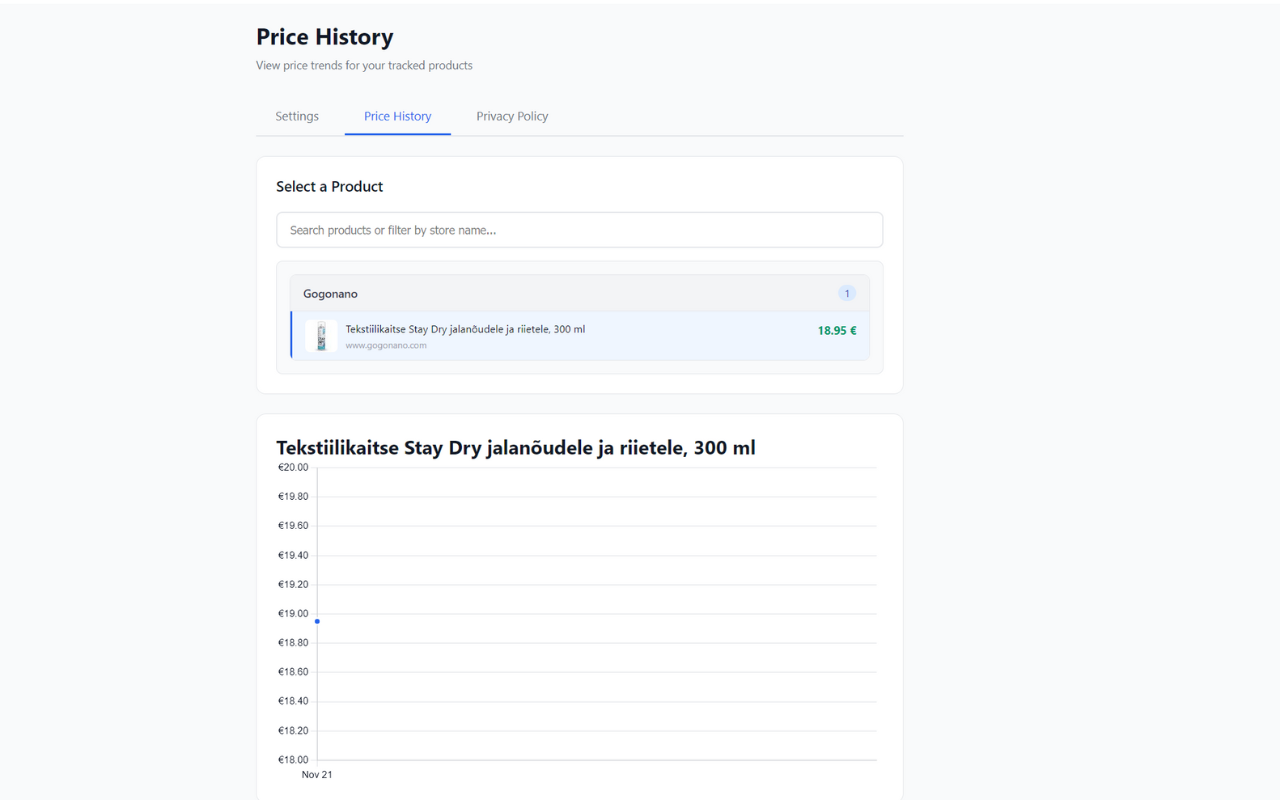
Task: Open the Privacy Policy tab
Action: click(512, 116)
